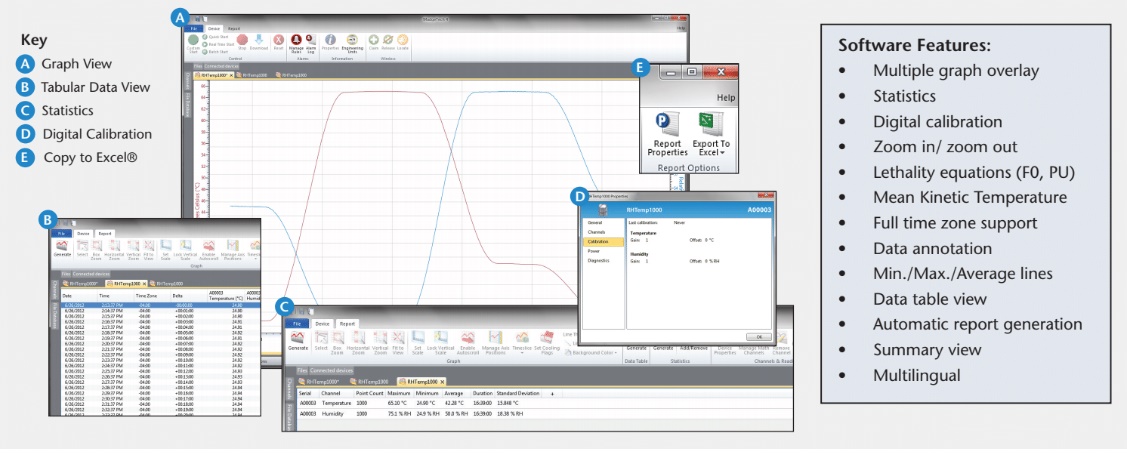Open the File menu in tabular window
1127x465 pixels.
click(61, 232)
